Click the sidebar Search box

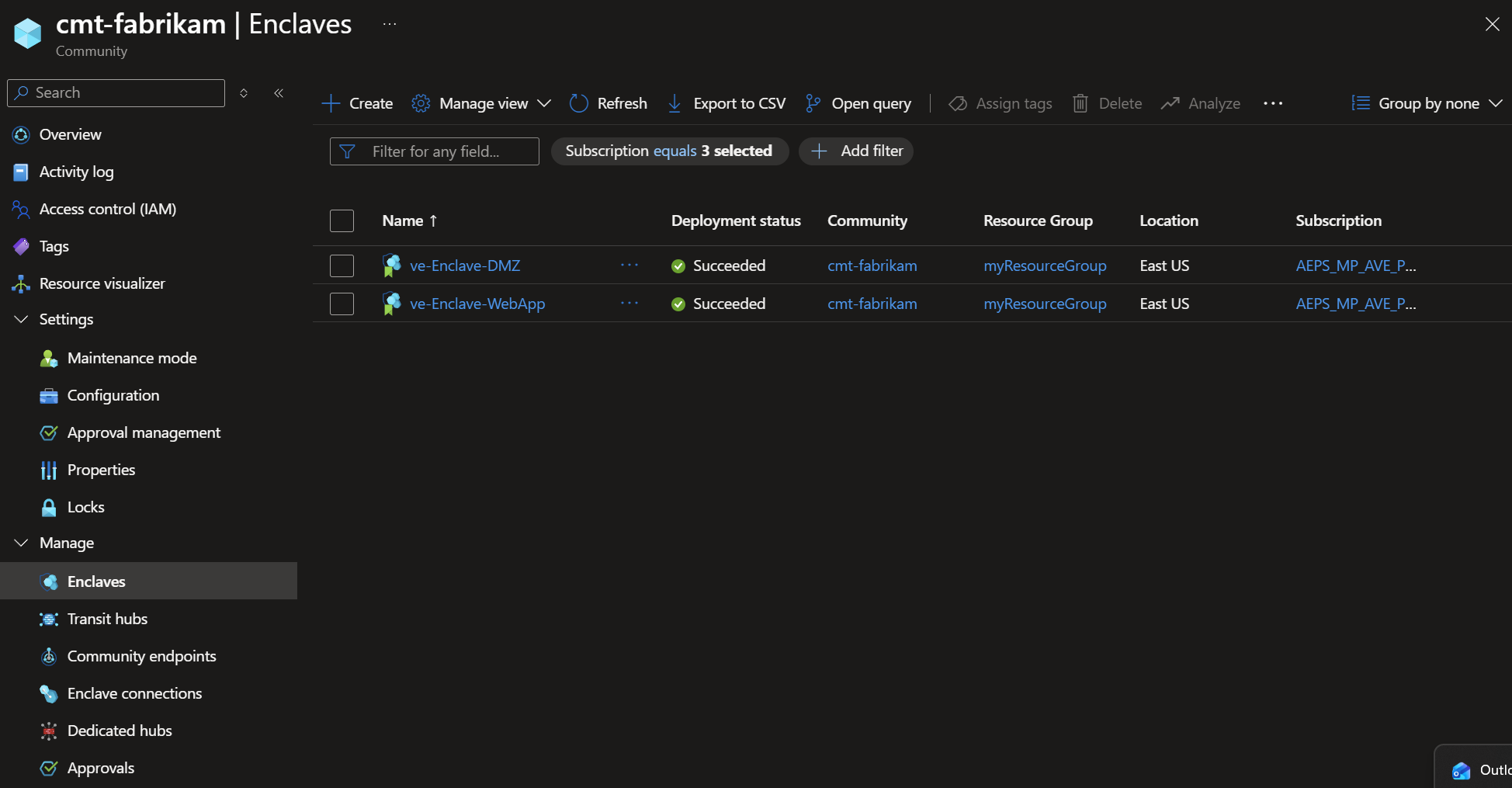click(116, 93)
